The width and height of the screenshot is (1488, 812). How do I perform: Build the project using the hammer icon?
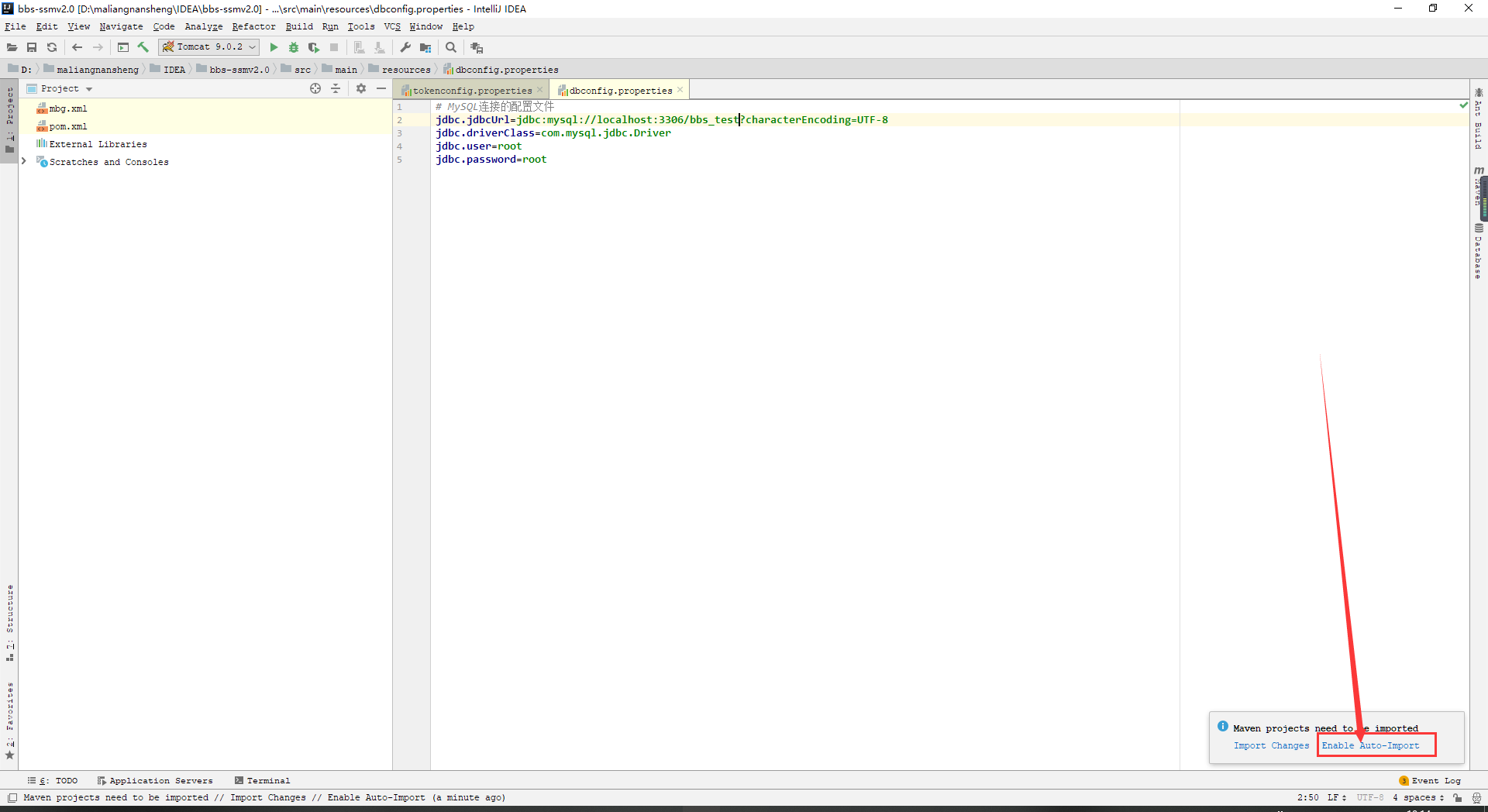(143, 47)
